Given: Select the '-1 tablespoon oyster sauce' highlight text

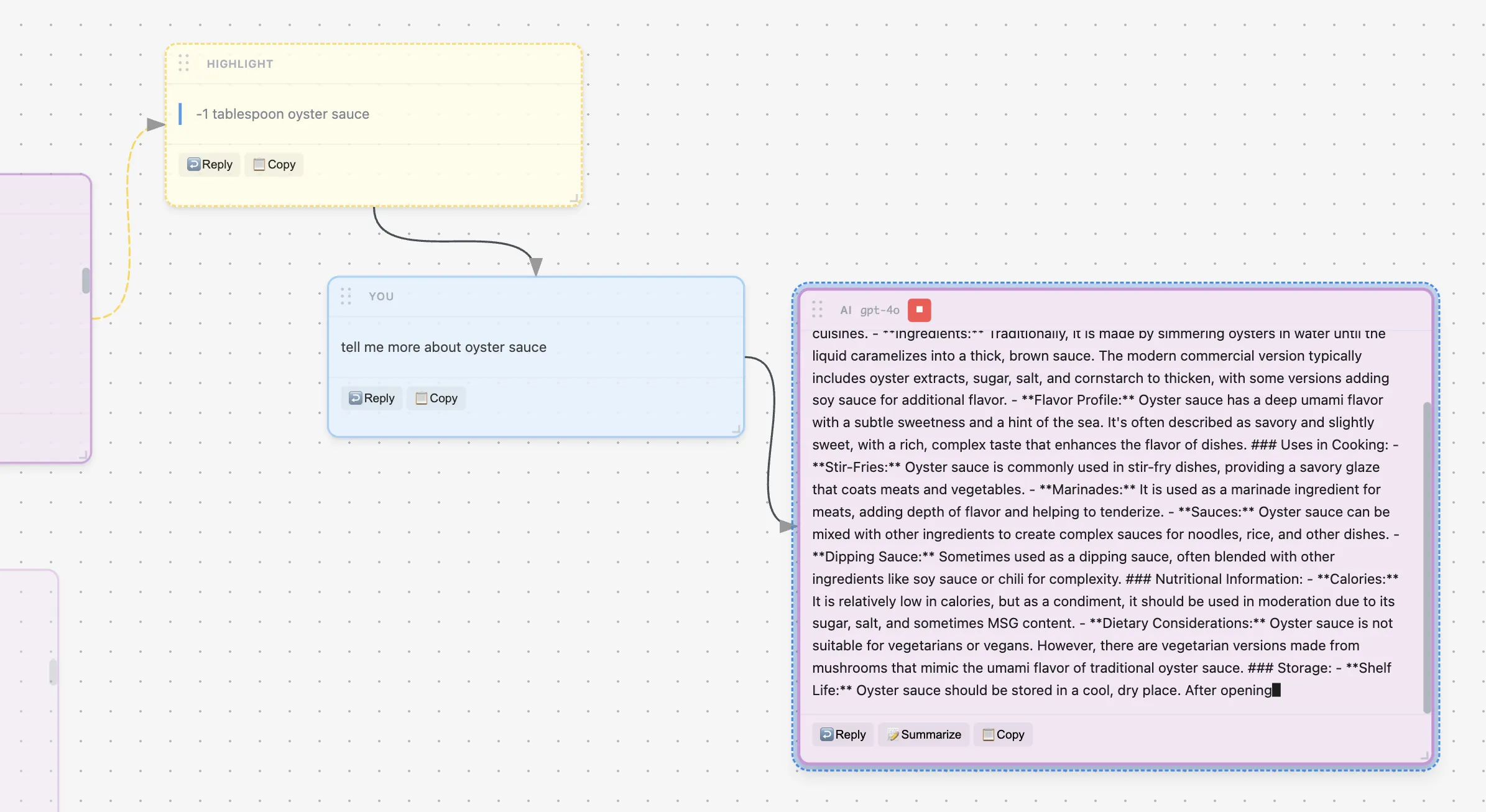Looking at the screenshot, I should click(283, 114).
